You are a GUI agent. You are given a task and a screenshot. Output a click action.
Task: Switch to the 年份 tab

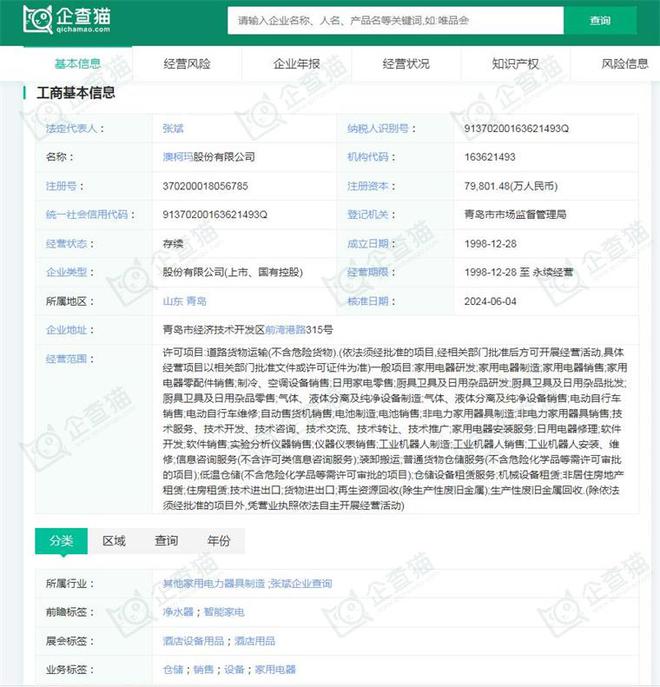click(x=219, y=541)
